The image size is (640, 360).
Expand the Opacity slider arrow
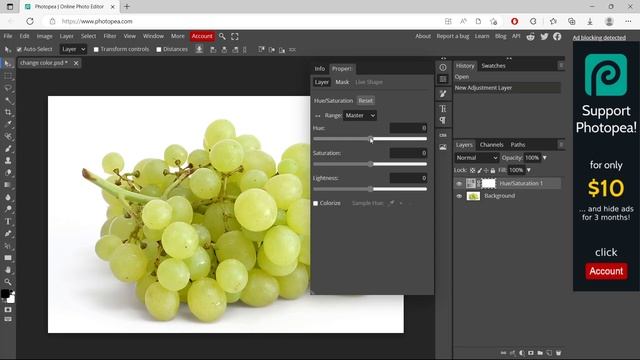544,158
